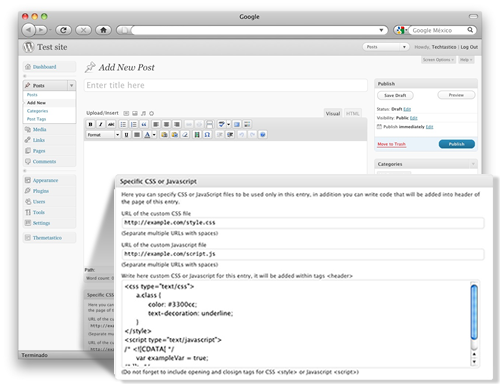Add video via Upload/Insert
Viewport: 500px width, 384px height.
point(135,113)
